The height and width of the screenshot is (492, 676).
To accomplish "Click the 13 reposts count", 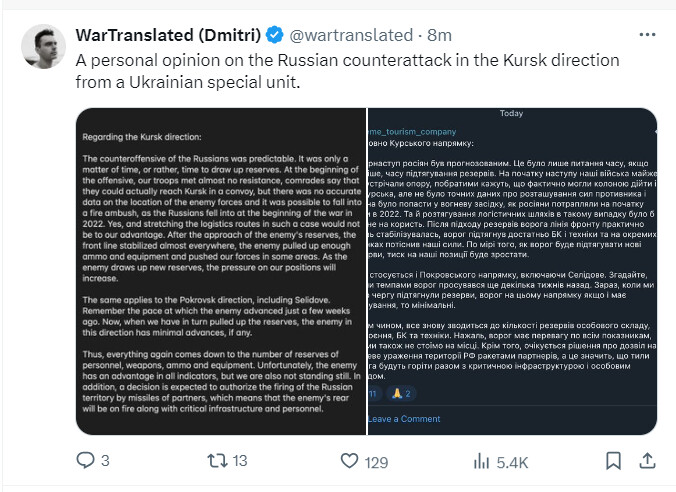I will 240,461.
